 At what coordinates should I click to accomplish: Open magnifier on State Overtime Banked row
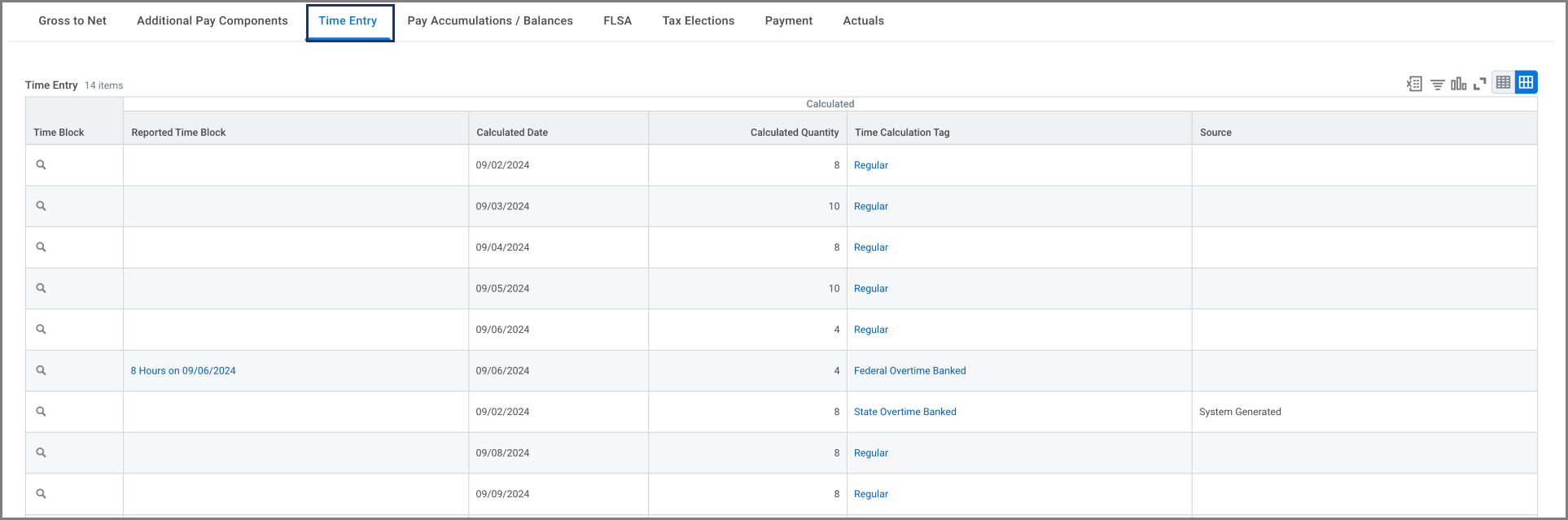(41, 412)
